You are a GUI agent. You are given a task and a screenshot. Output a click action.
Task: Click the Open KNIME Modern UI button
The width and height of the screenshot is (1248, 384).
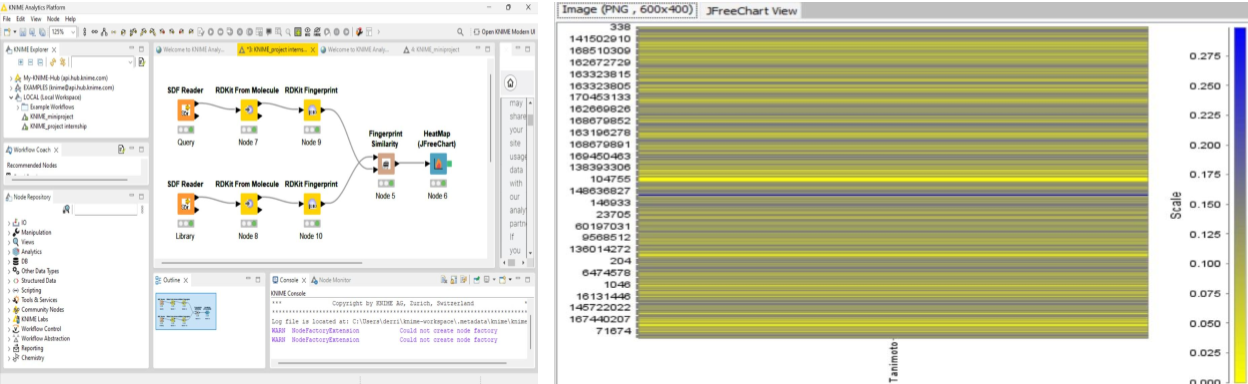pos(504,32)
